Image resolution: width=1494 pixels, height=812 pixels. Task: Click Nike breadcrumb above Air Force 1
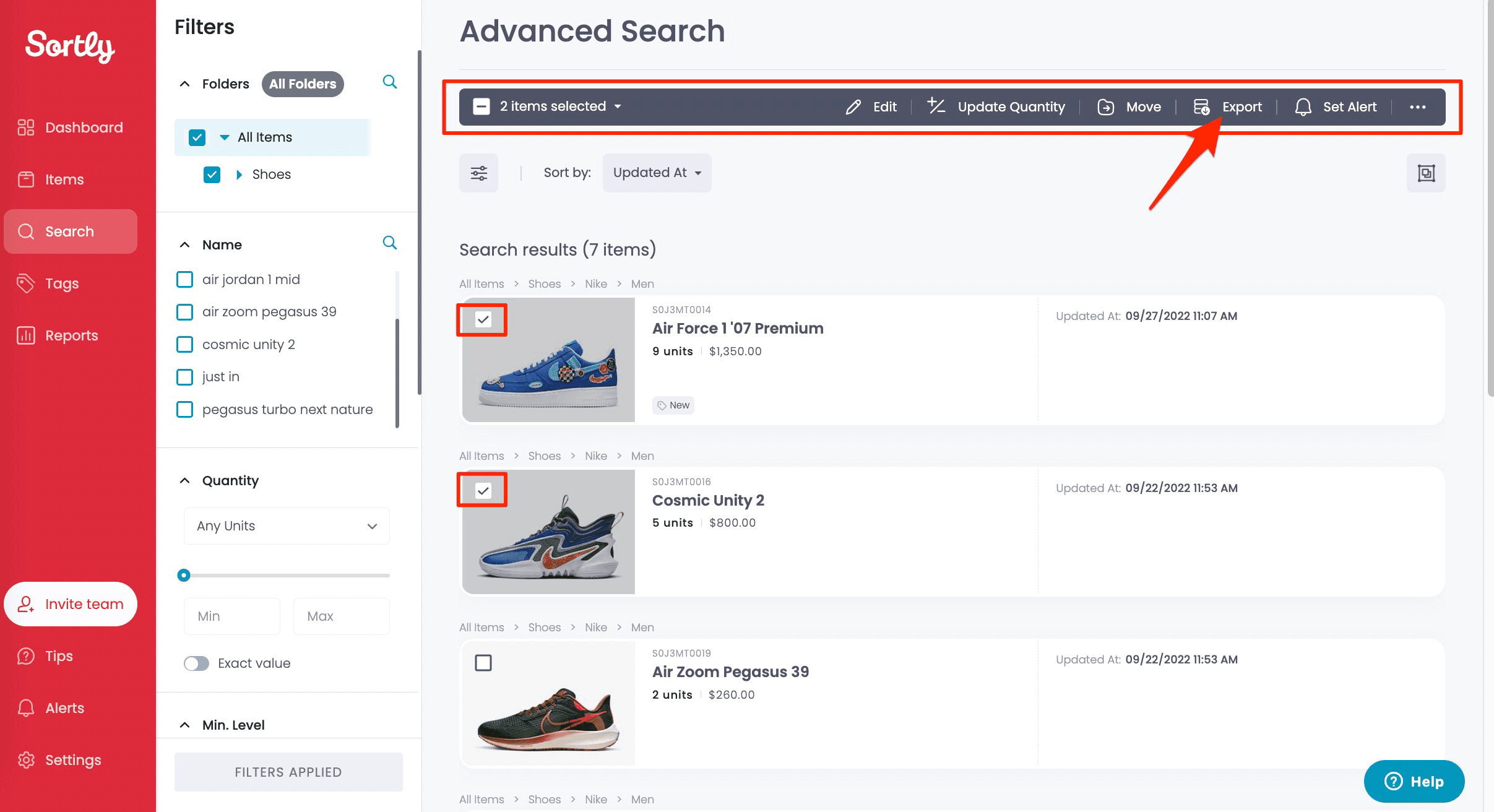pyautogui.click(x=596, y=284)
